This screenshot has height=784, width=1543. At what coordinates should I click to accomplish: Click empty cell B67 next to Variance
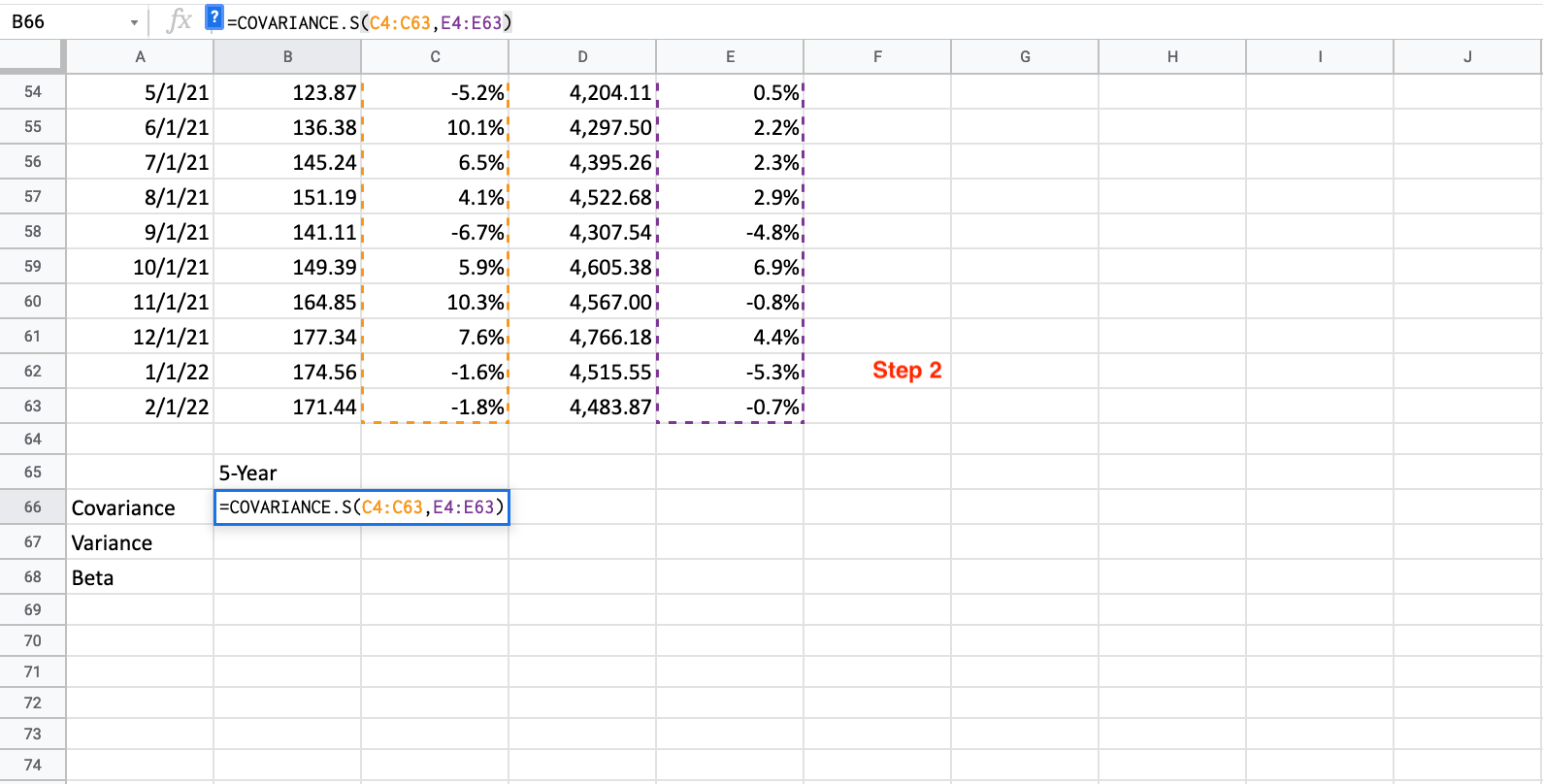pos(287,542)
